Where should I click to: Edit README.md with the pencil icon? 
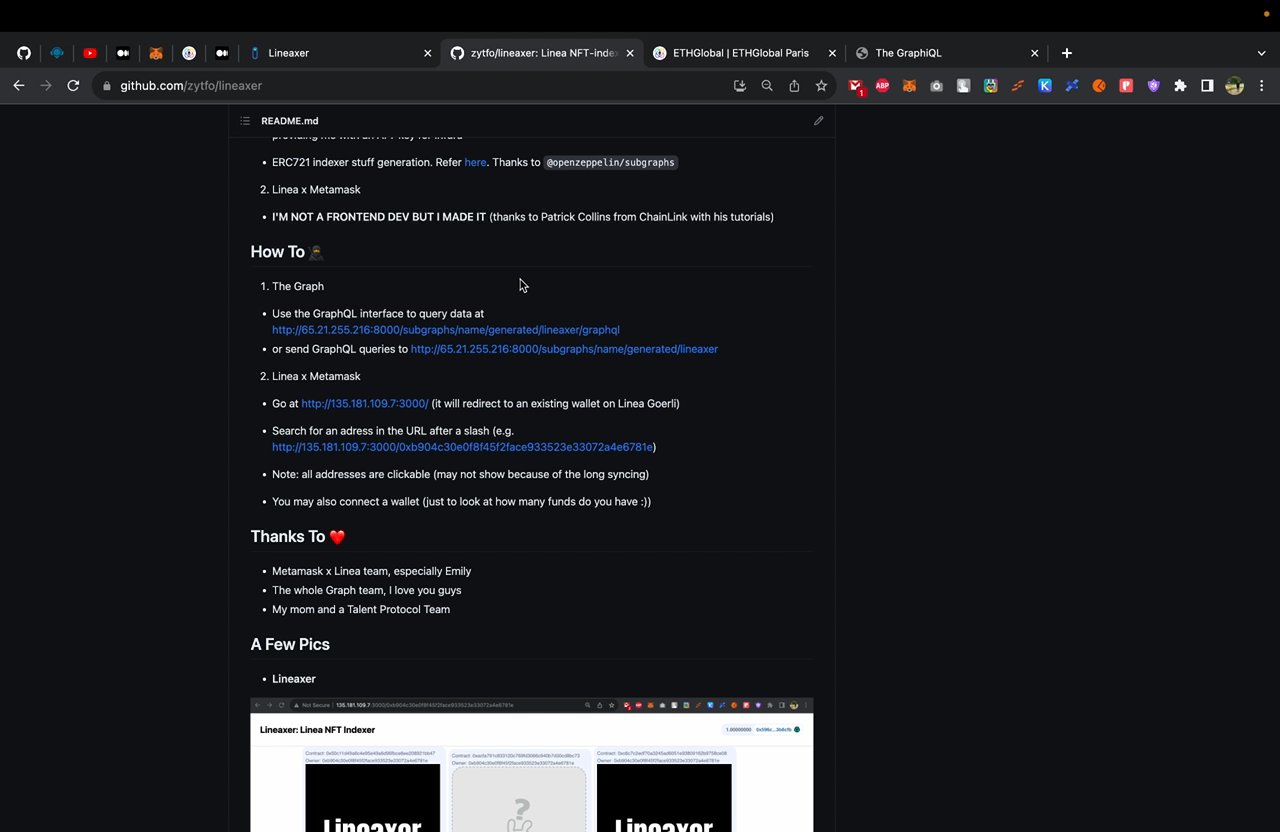click(x=818, y=121)
